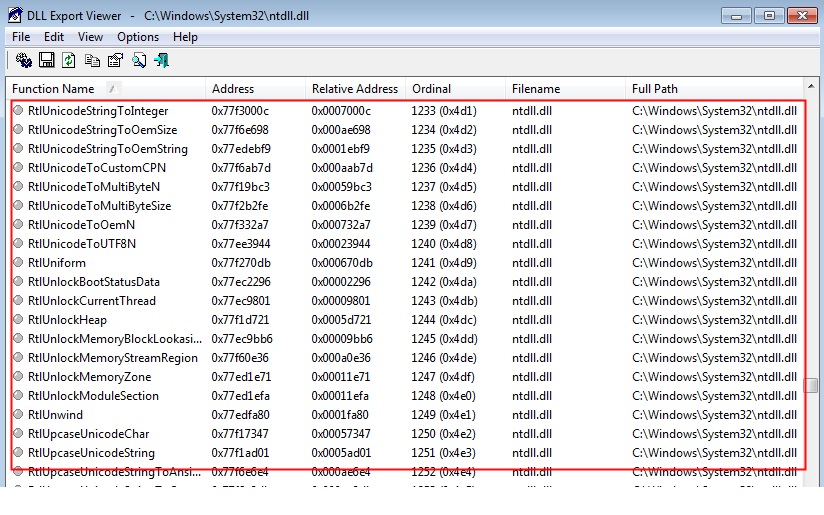The image size is (824, 515).
Task: Click relative address 0x0005d721
Action: pos(341,320)
